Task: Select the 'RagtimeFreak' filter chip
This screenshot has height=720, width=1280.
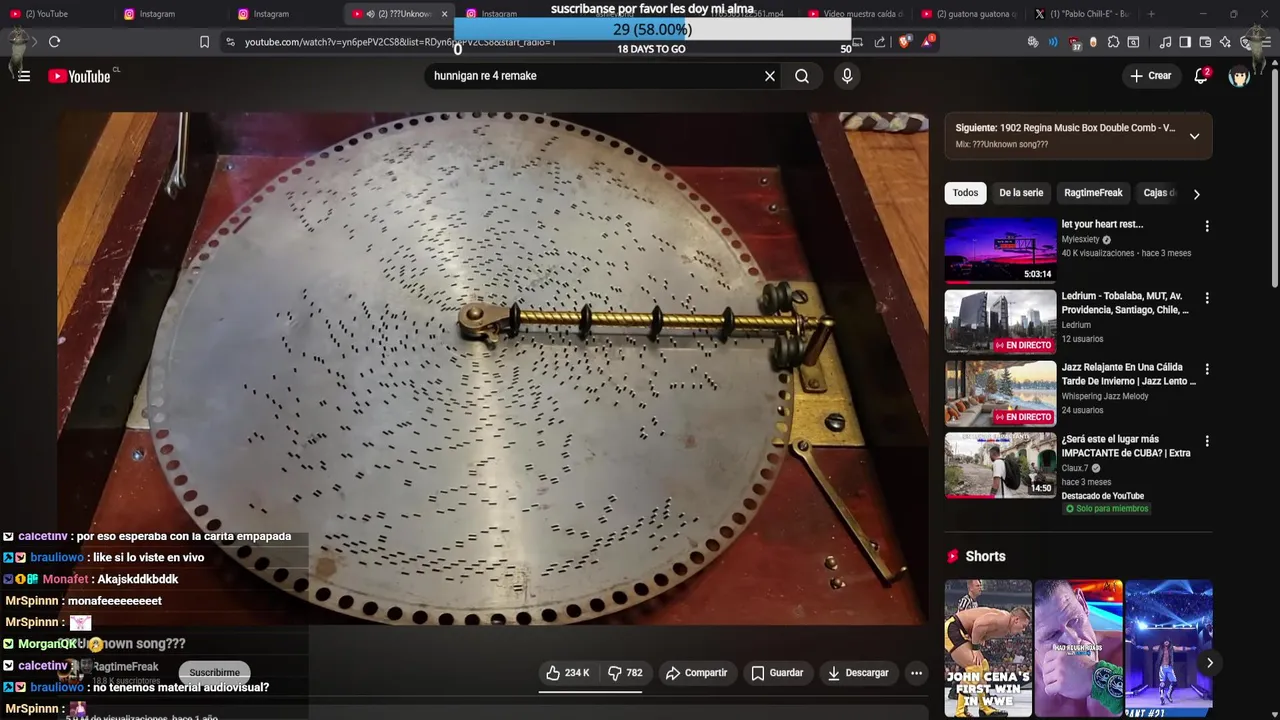Action: tap(1093, 193)
